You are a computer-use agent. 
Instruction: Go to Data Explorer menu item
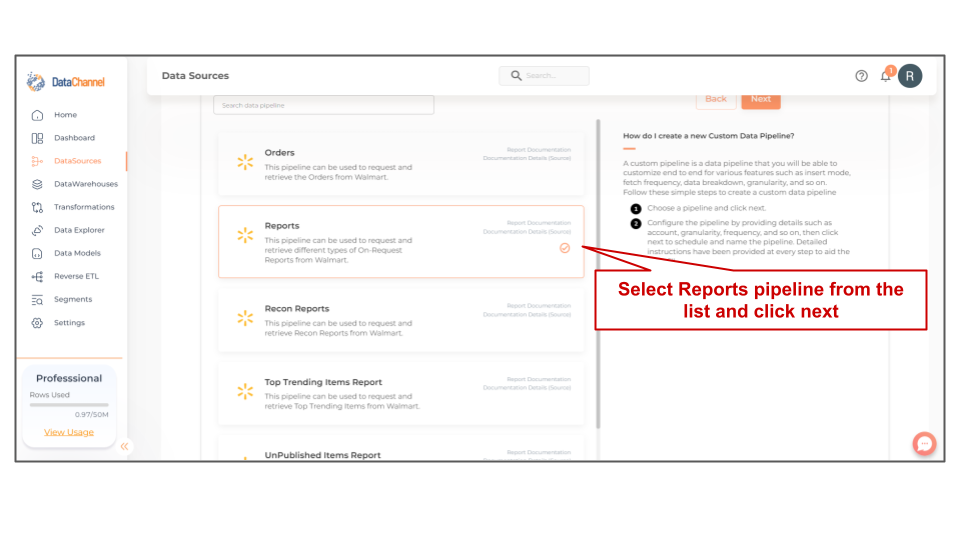coord(79,230)
